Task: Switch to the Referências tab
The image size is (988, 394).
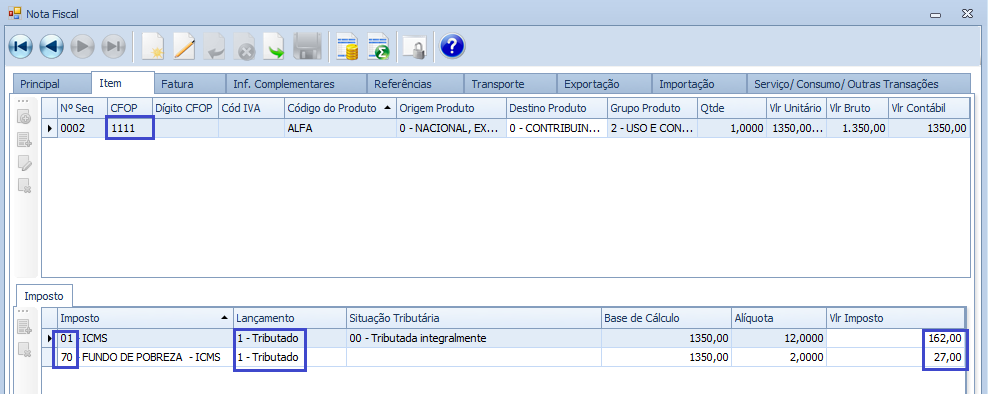Action: pyautogui.click(x=415, y=84)
